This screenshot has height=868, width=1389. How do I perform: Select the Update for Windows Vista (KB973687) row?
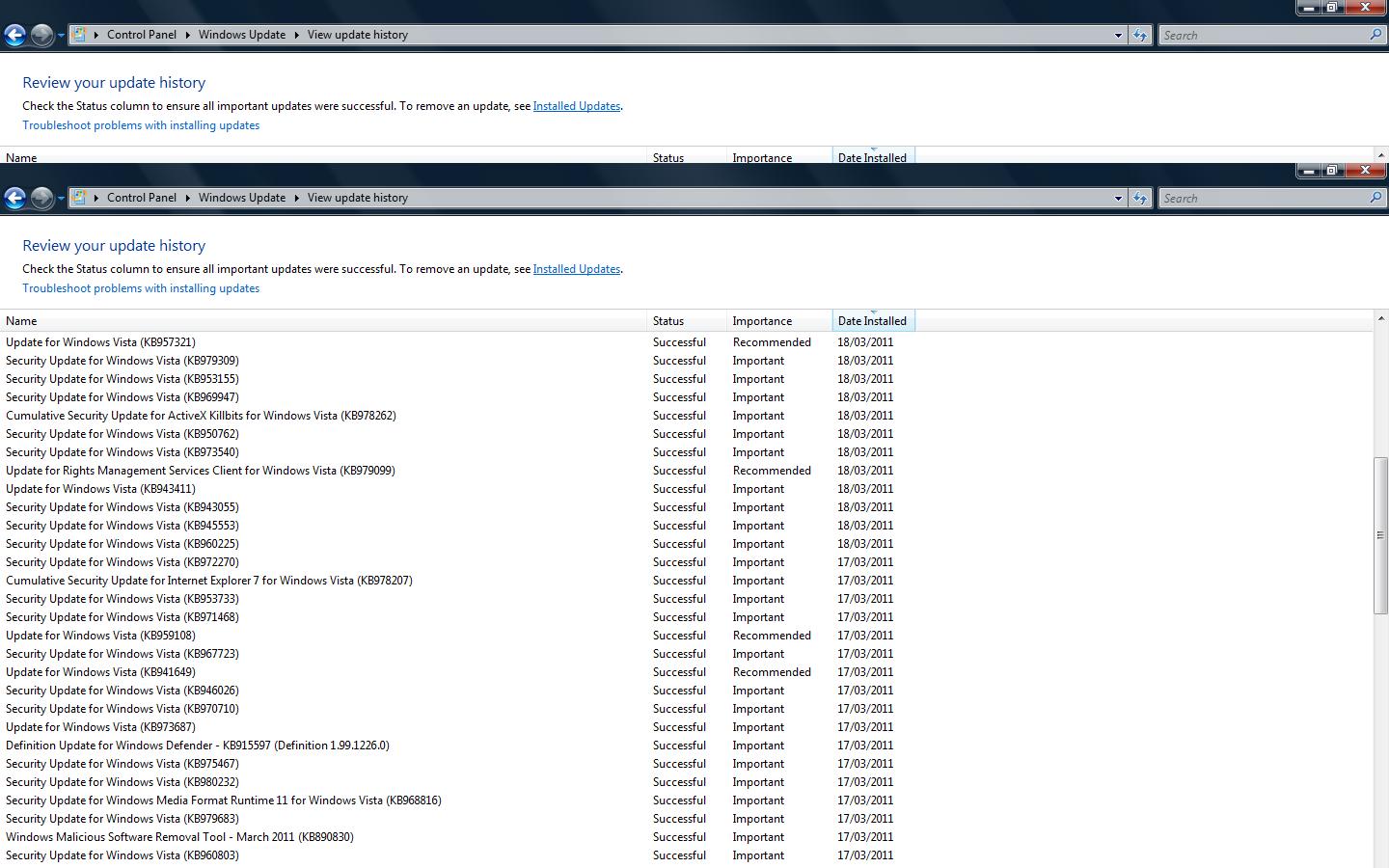(686, 727)
